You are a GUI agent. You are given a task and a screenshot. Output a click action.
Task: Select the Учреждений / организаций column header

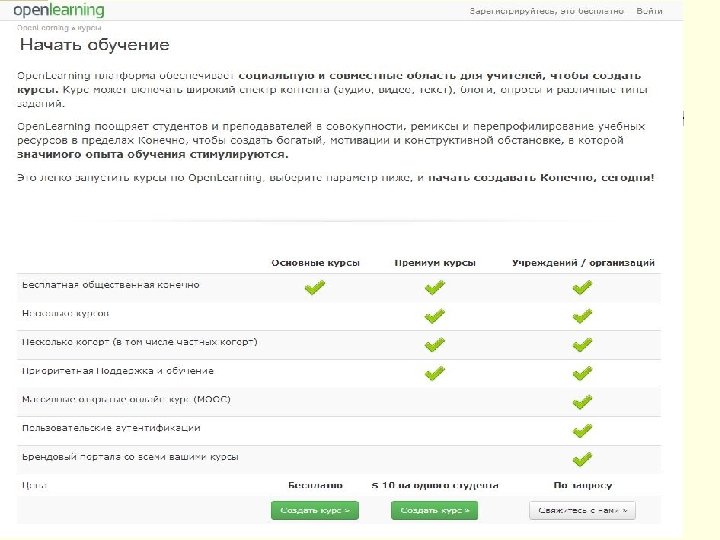coord(583,263)
